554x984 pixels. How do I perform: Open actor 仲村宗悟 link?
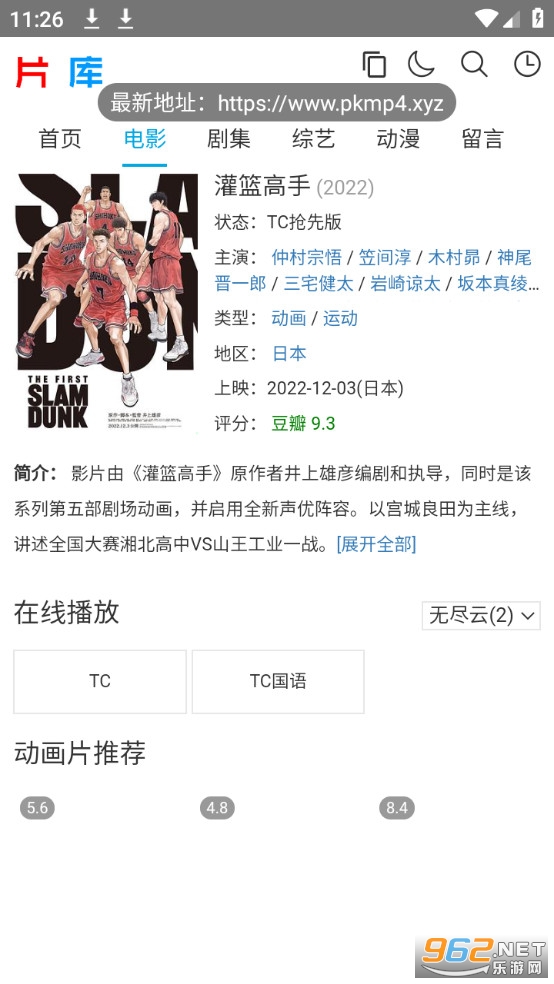point(307,257)
